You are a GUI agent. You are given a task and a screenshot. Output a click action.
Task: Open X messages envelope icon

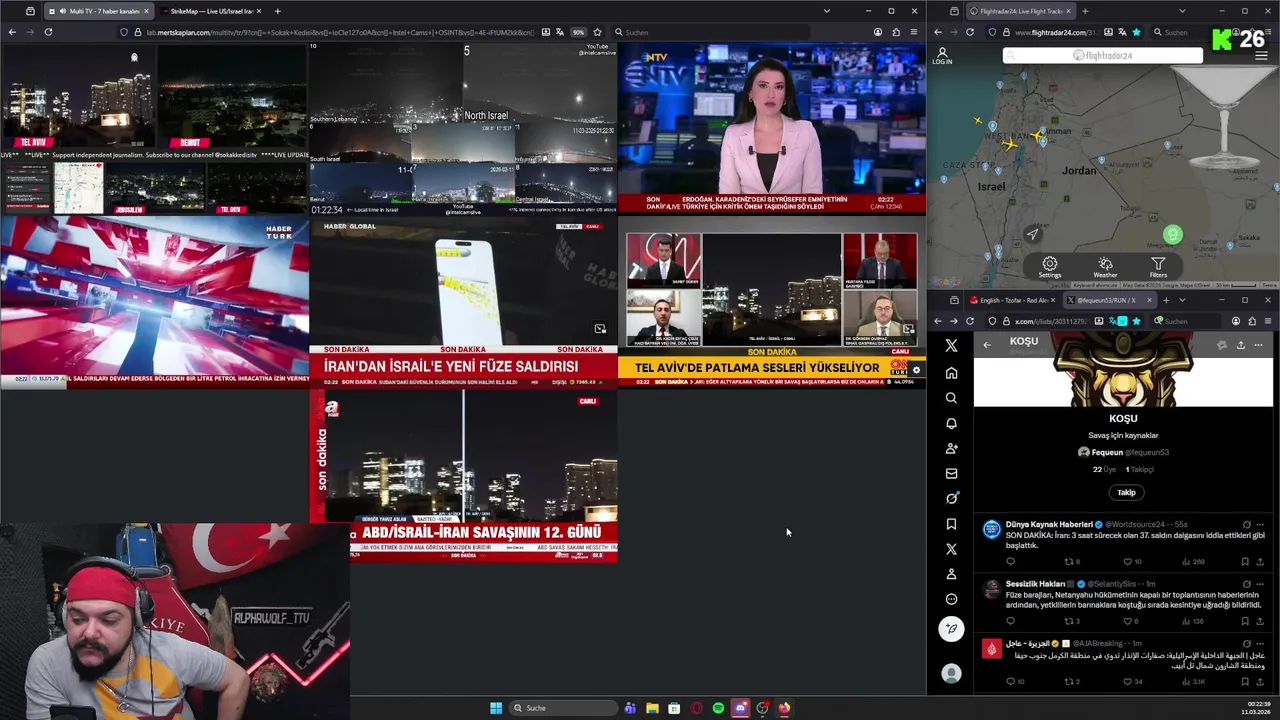(x=951, y=473)
